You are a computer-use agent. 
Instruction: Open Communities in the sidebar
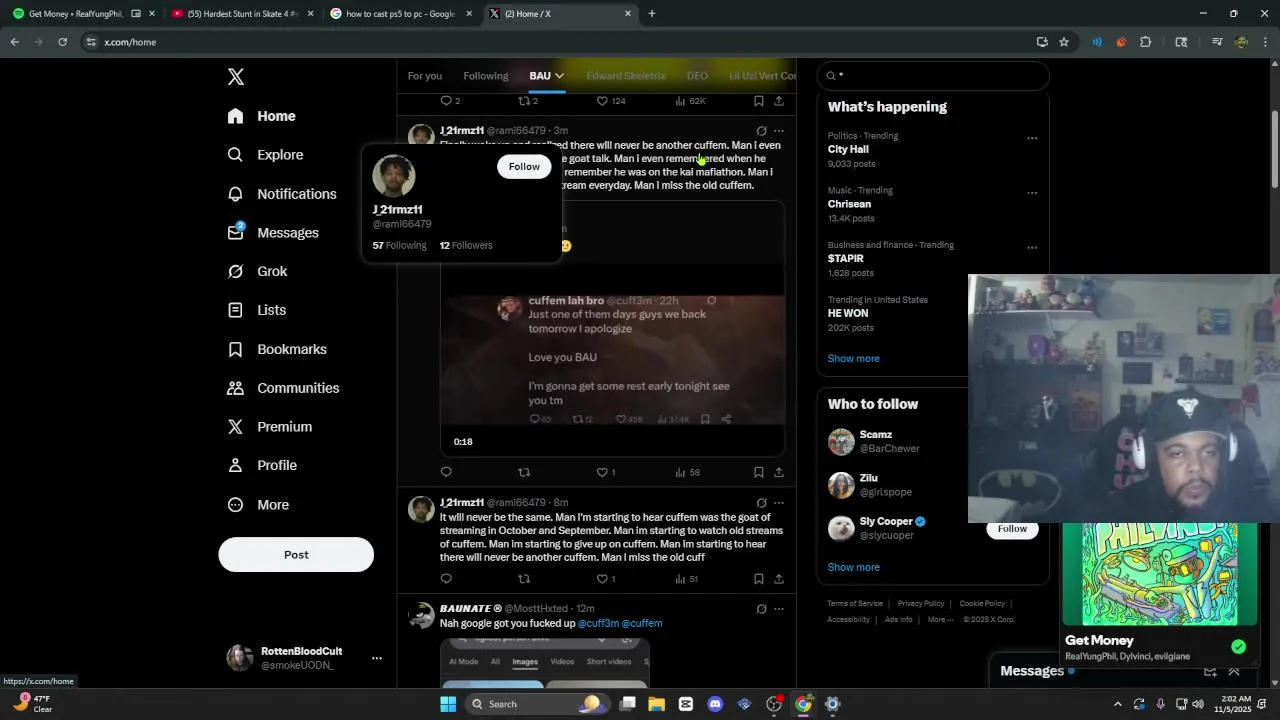click(283, 388)
